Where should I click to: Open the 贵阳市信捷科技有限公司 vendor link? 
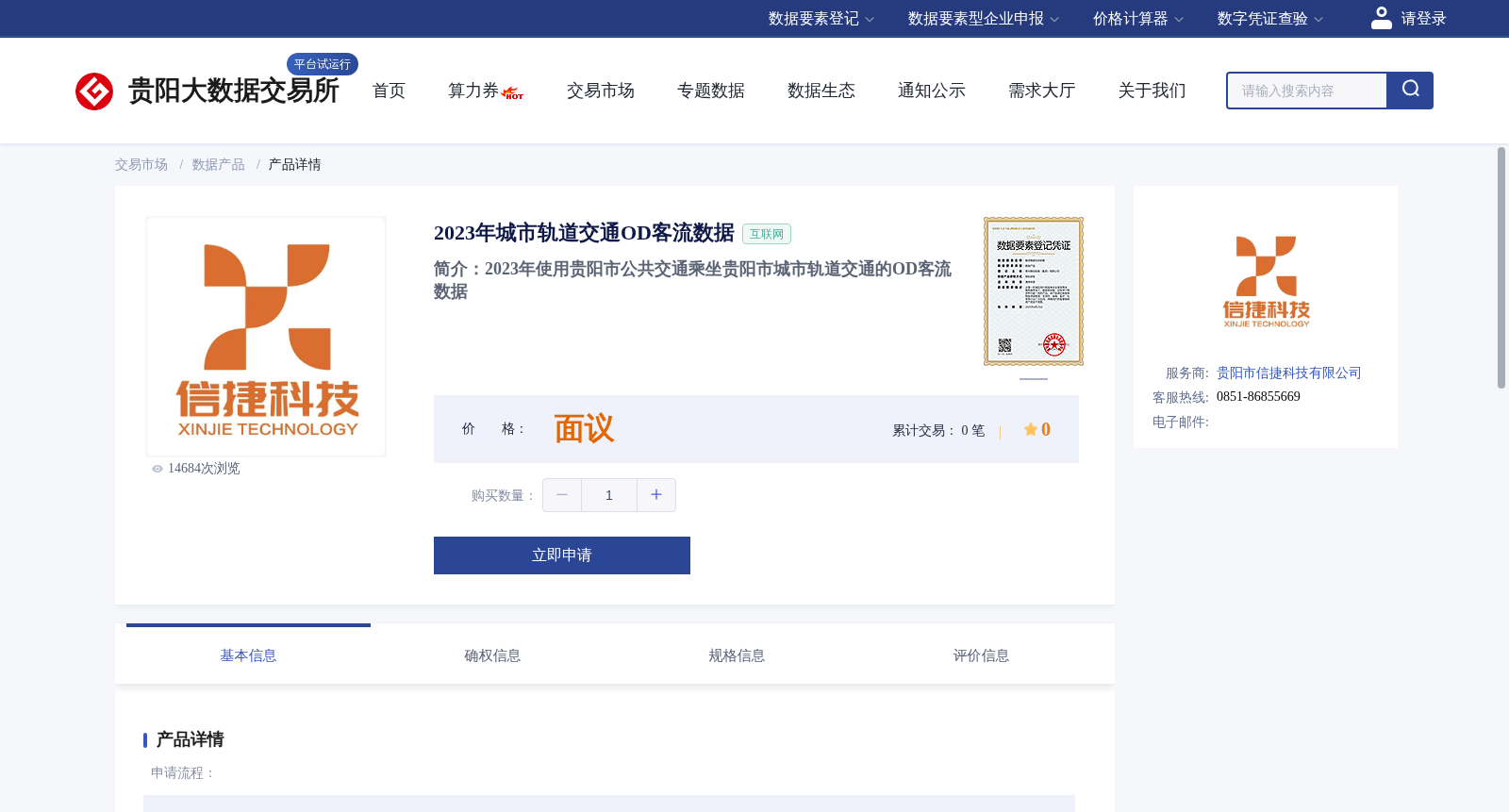[1288, 373]
